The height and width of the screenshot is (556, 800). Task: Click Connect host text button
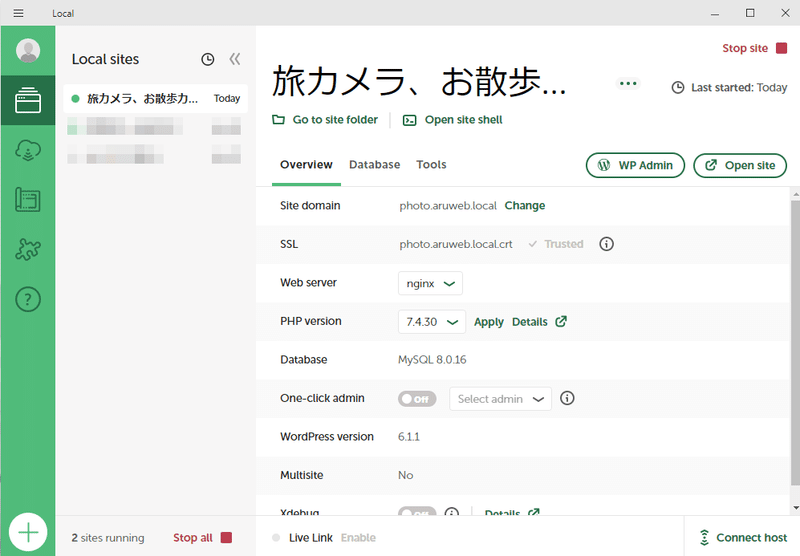pos(752,537)
